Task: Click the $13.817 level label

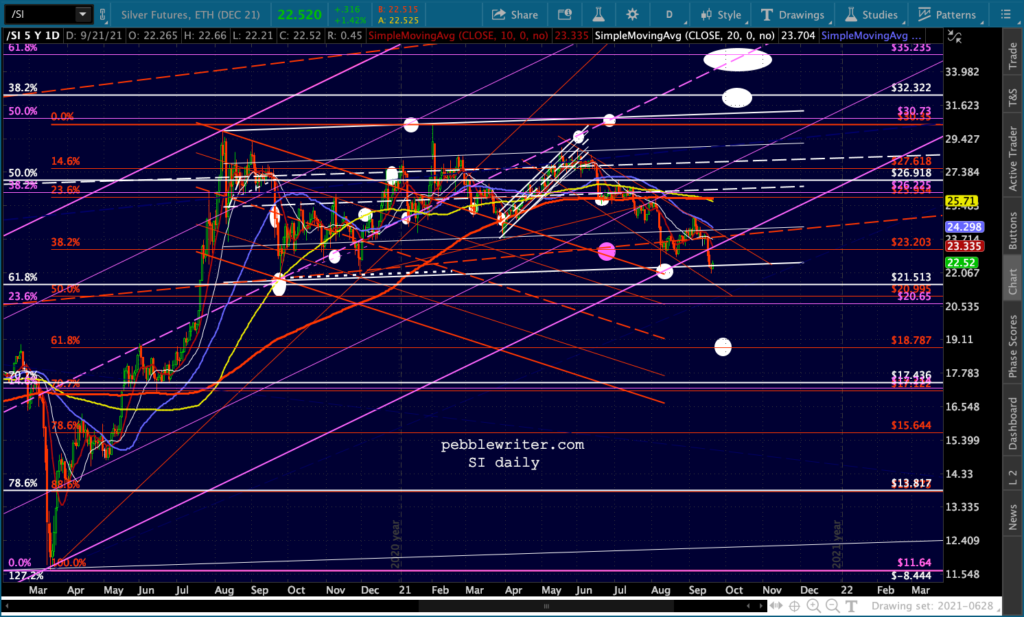Action: coord(910,483)
